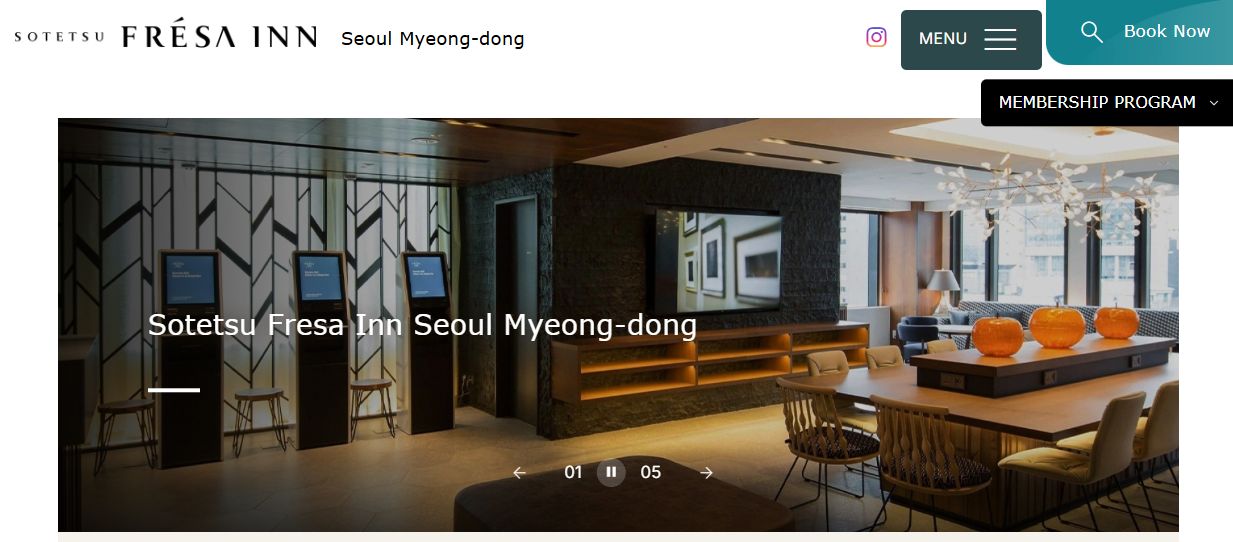Advance to next slide arrow
The image size is (1233, 542).
click(707, 473)
